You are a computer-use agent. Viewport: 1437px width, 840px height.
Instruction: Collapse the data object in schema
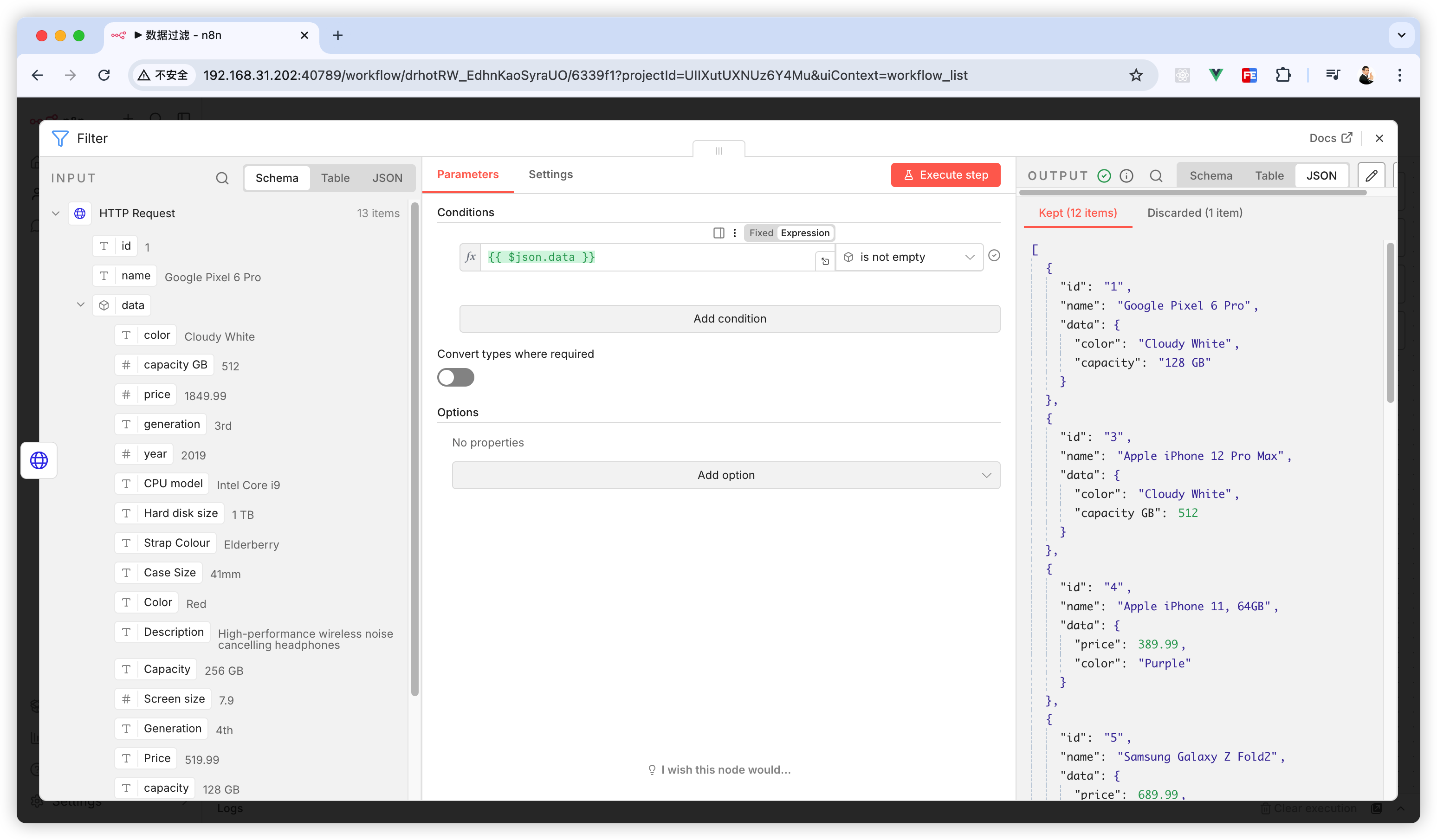[80, 305]
